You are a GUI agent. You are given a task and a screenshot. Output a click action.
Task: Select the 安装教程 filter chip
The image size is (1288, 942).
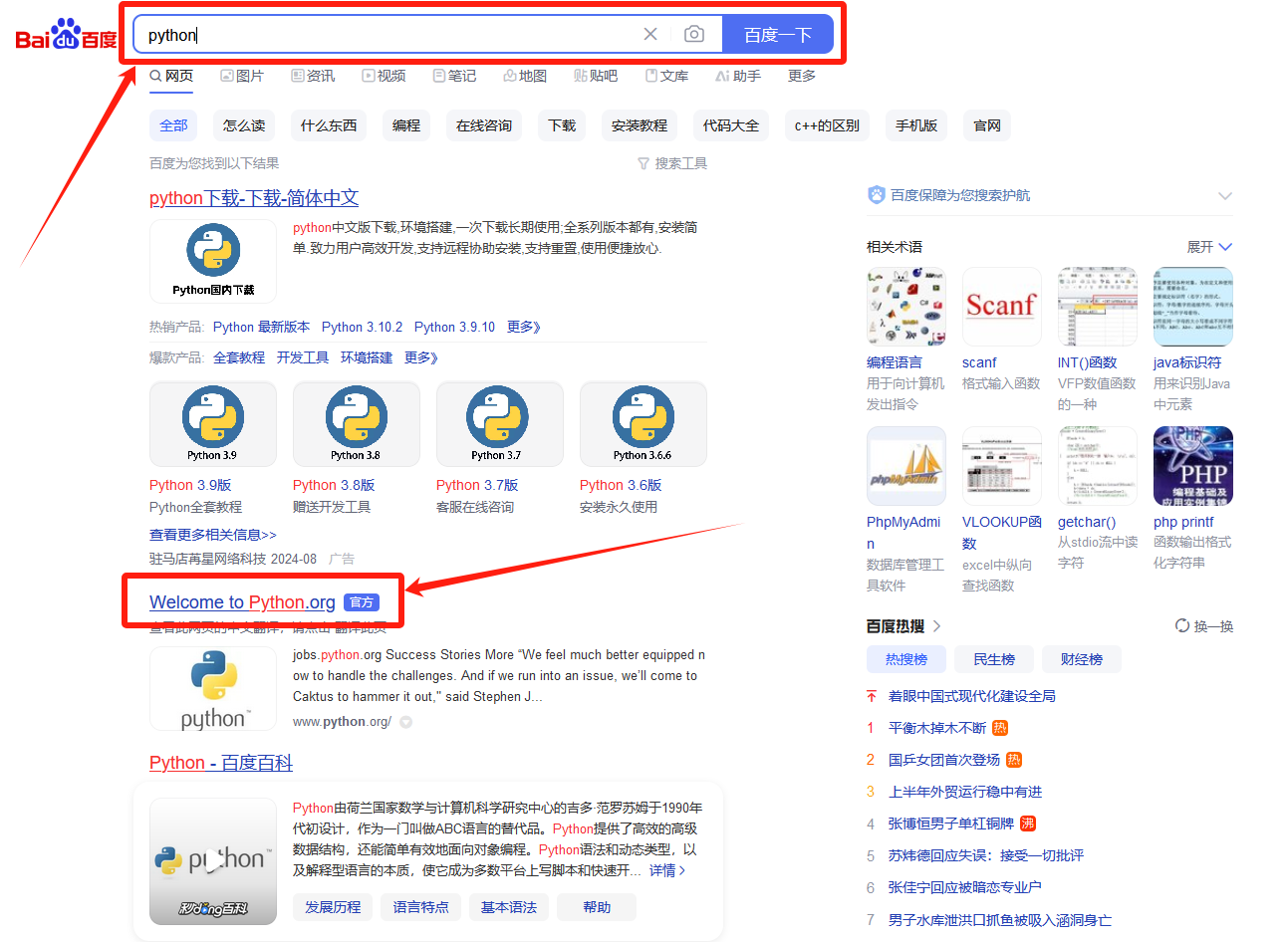point(640,125)
